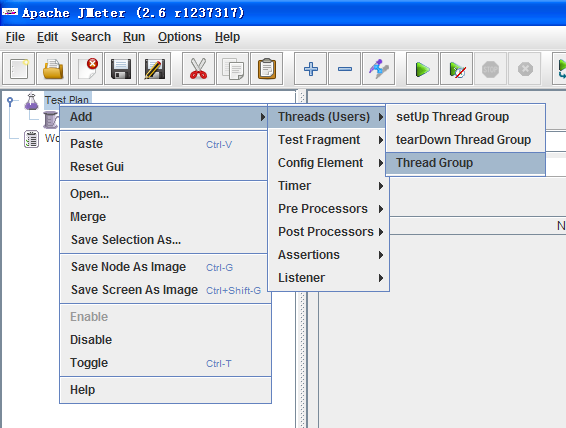Open the File menu
Image resolution: width=566 pixels, height=428 pixels.
point(15,37)
